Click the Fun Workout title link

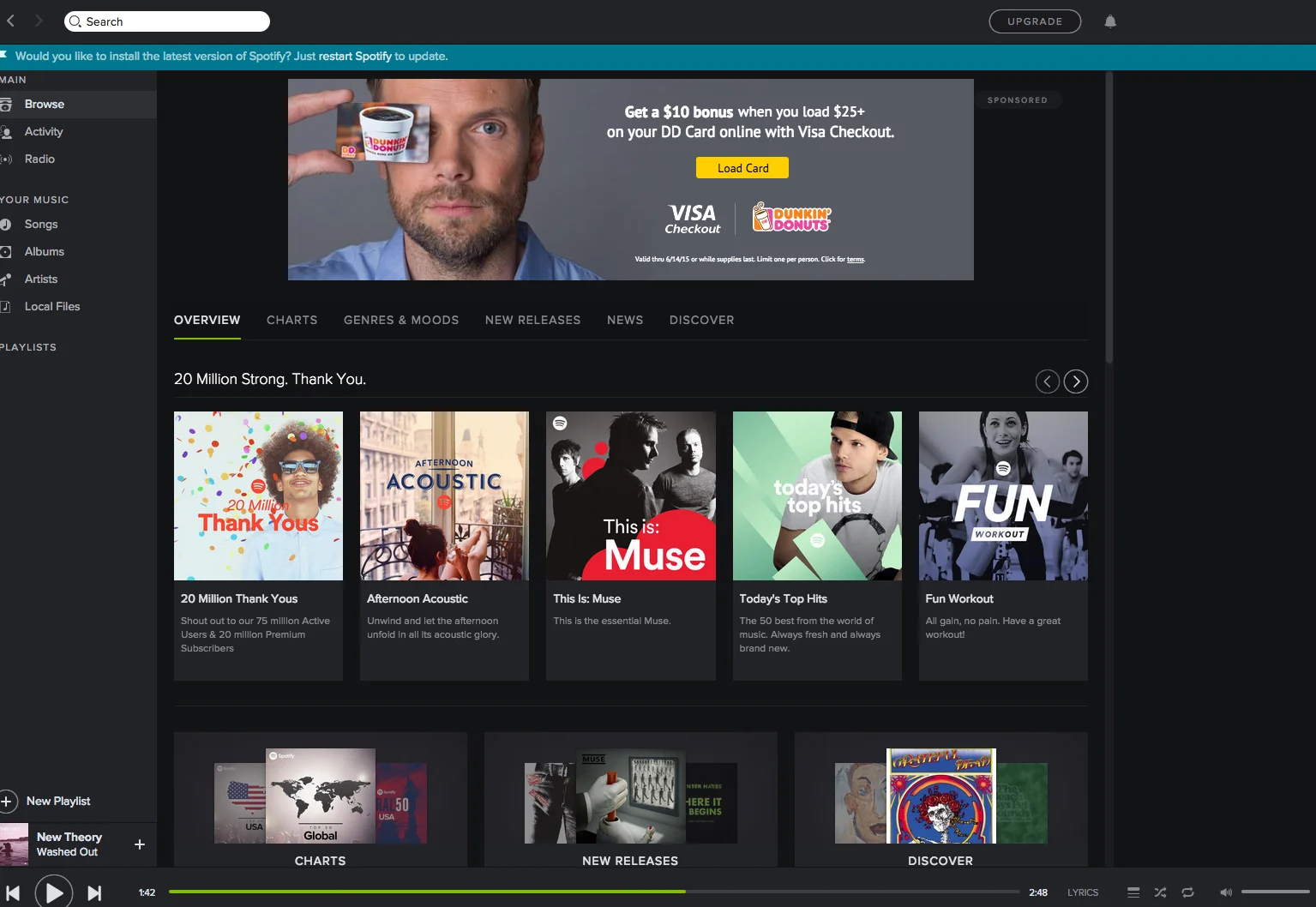click(x=959, y=598)
